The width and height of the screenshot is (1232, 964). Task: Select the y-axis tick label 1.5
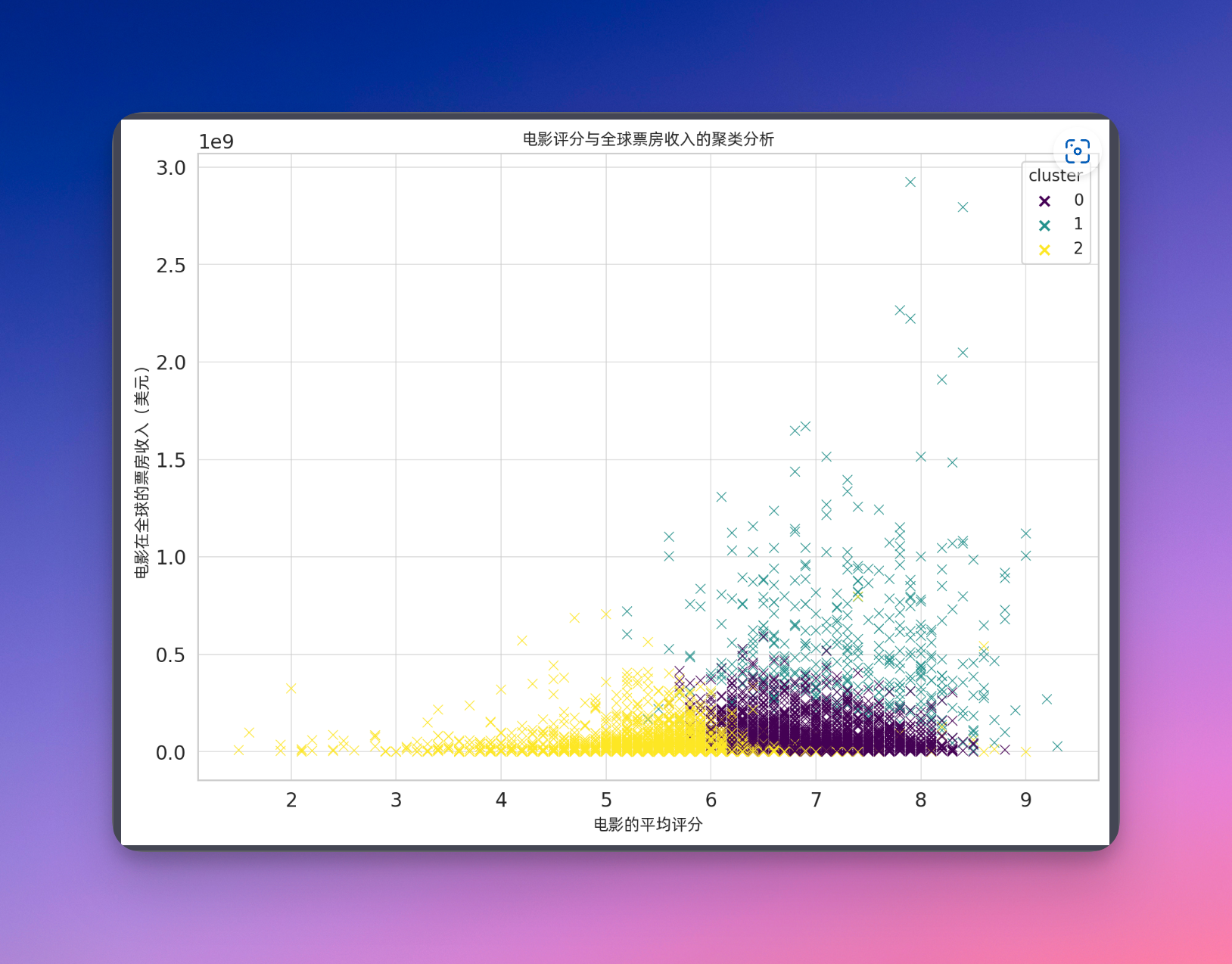click(x=171, y=460)
